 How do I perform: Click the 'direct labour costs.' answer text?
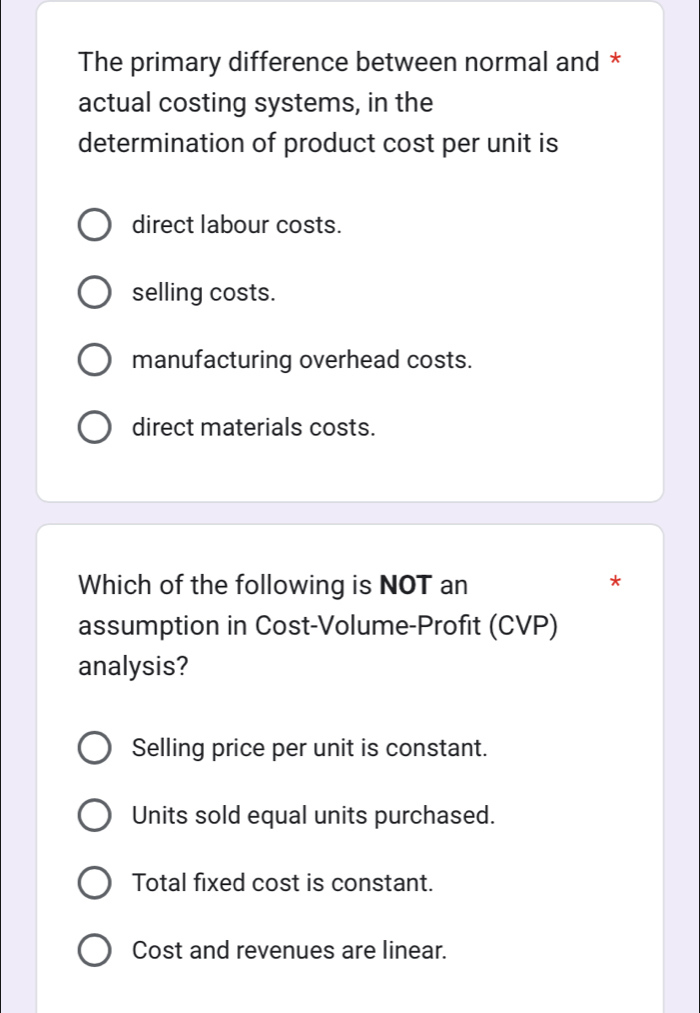(x=237, y=226)
